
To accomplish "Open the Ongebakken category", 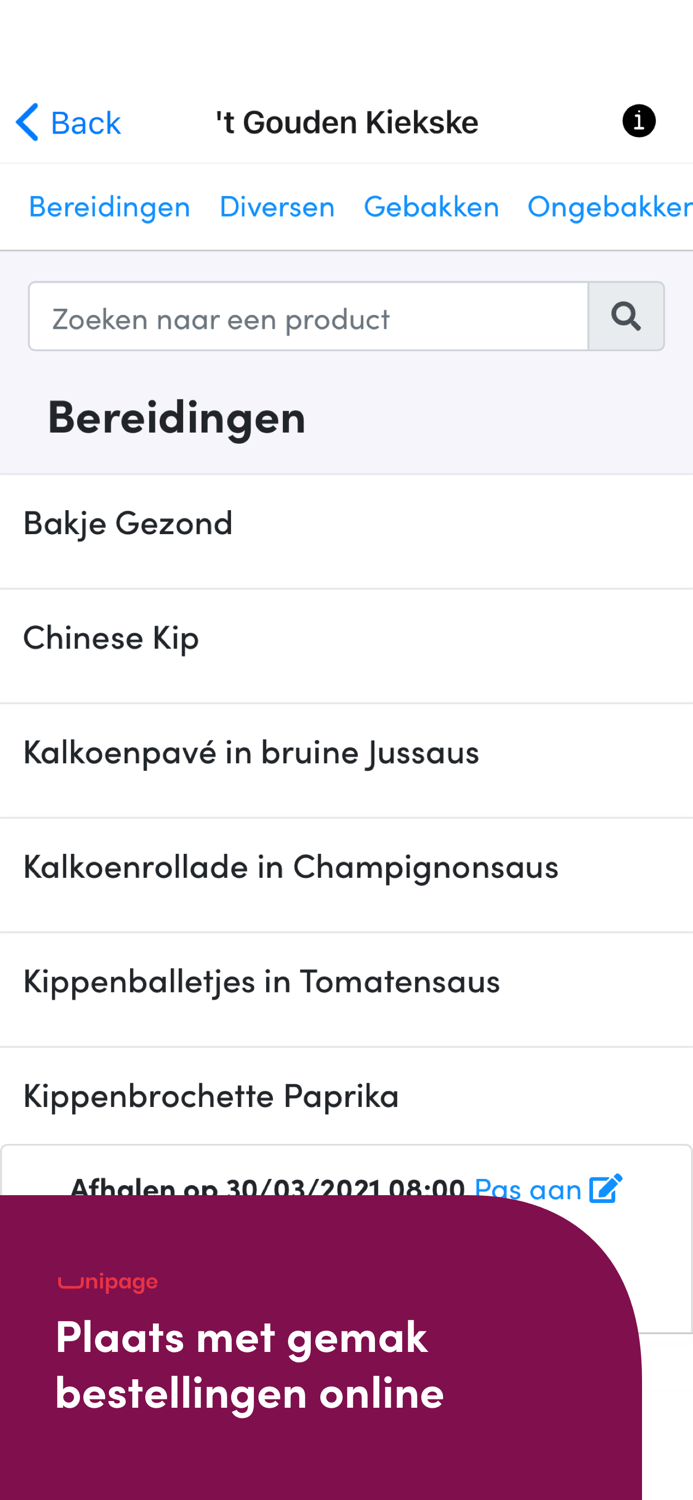I will coord(611,205).
